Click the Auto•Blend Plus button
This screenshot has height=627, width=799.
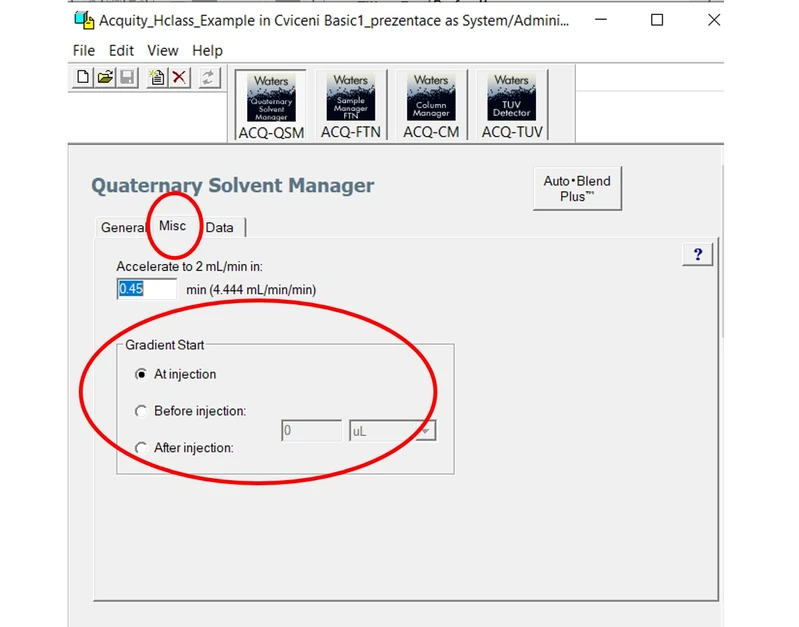[577, 188]
